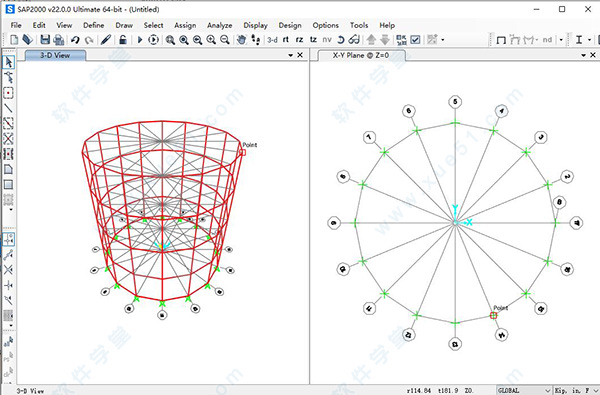
Task: Undo the last action
Action: coord(75,39)
